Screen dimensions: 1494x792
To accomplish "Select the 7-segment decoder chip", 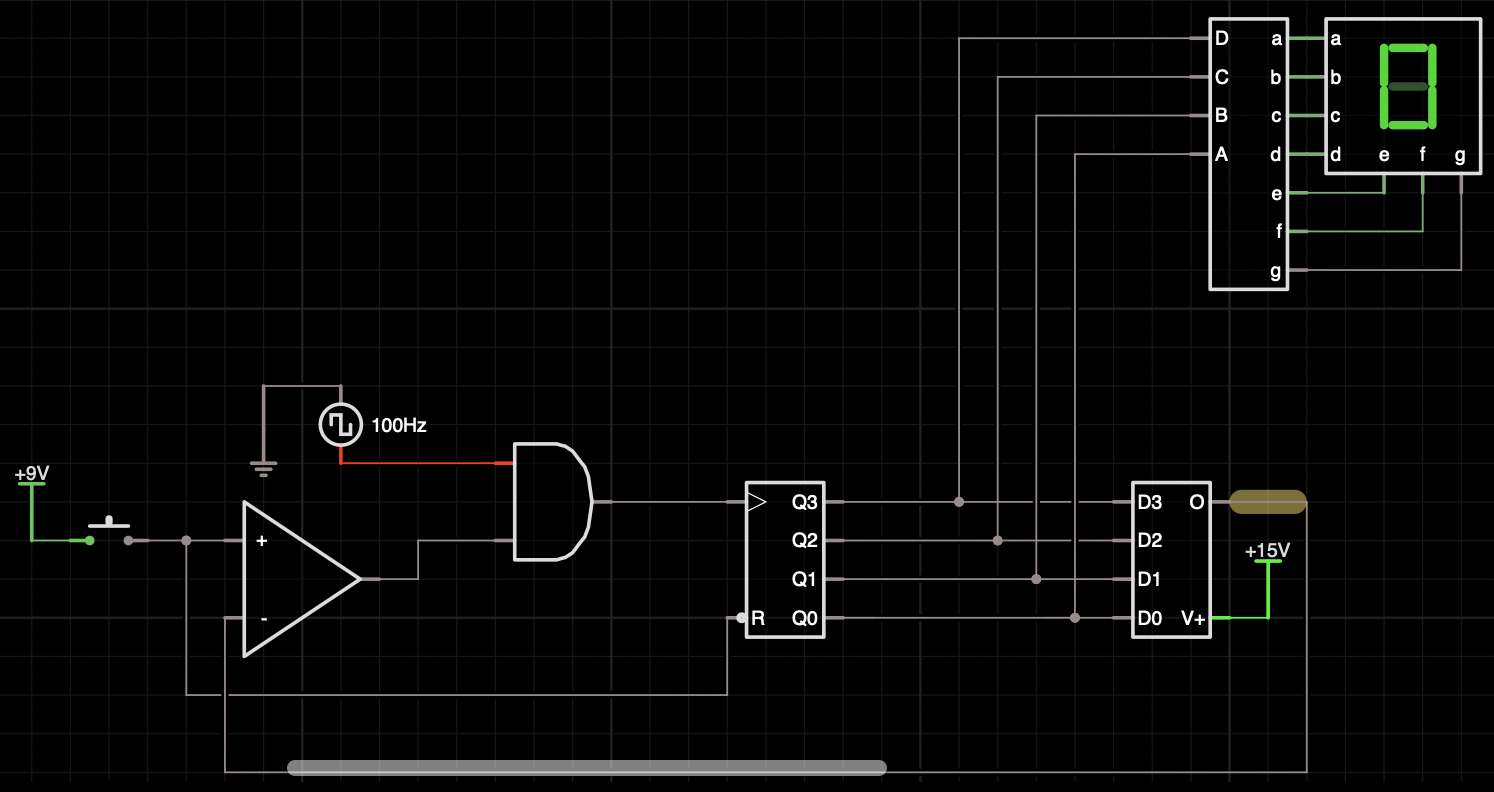I will (x=1248, y=154).
